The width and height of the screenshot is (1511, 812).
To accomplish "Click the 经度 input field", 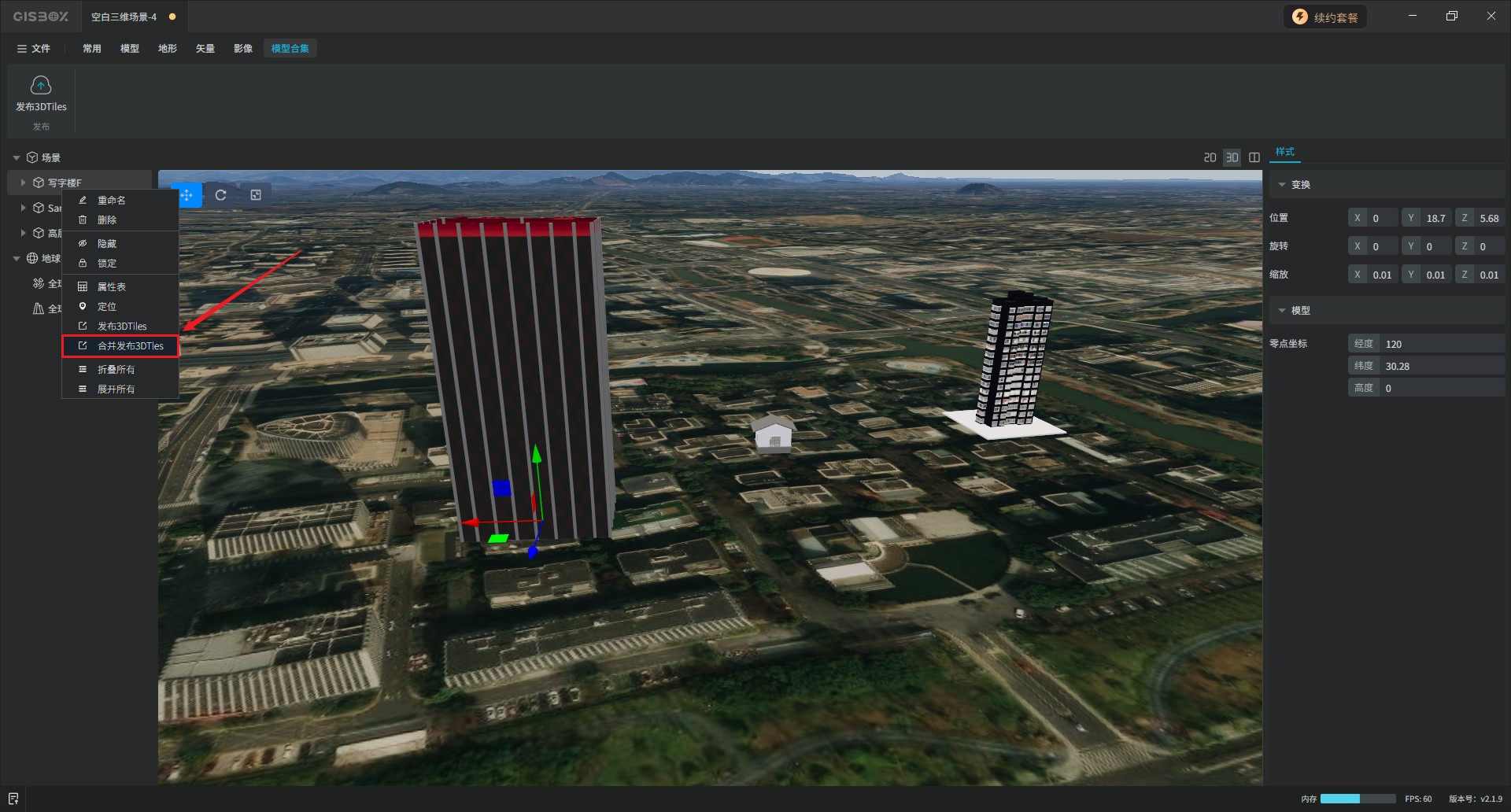I will (x=1440, y=344).
